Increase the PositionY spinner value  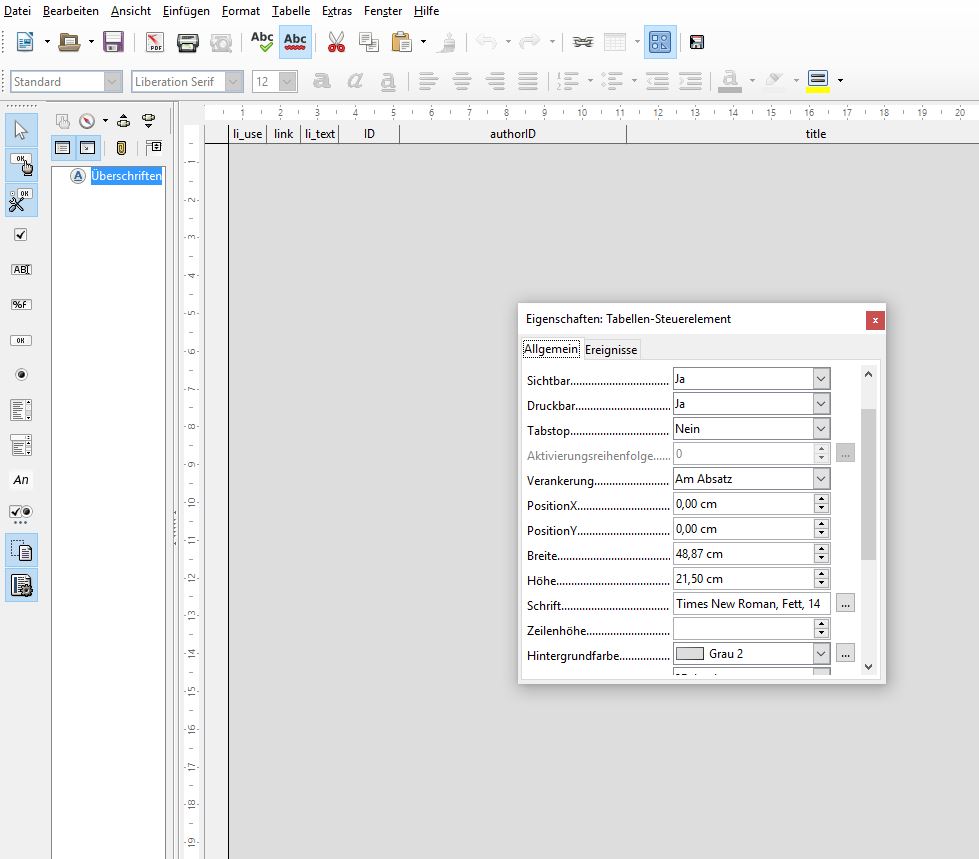point(822,524)
